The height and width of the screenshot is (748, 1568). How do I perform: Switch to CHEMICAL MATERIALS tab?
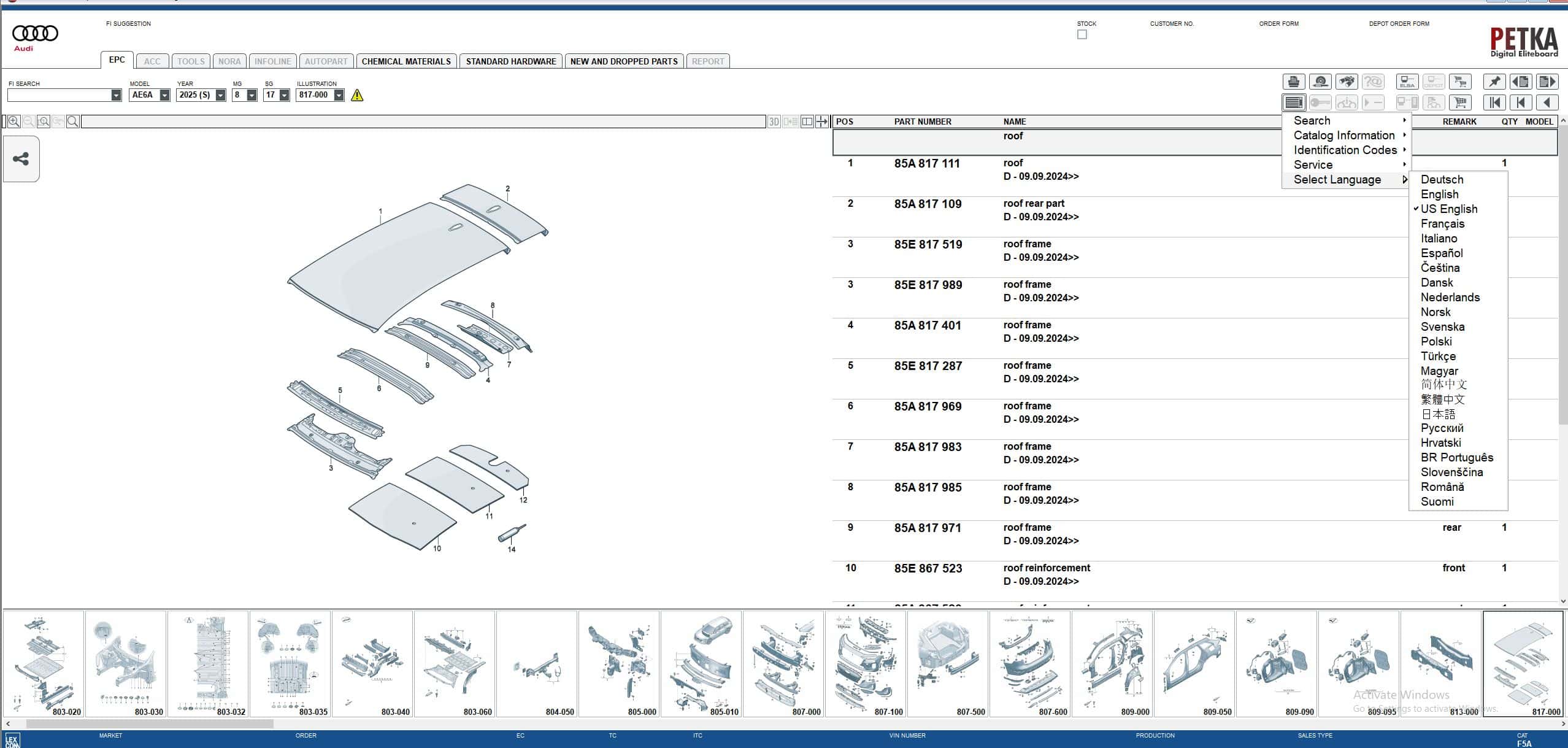[406, 61]
